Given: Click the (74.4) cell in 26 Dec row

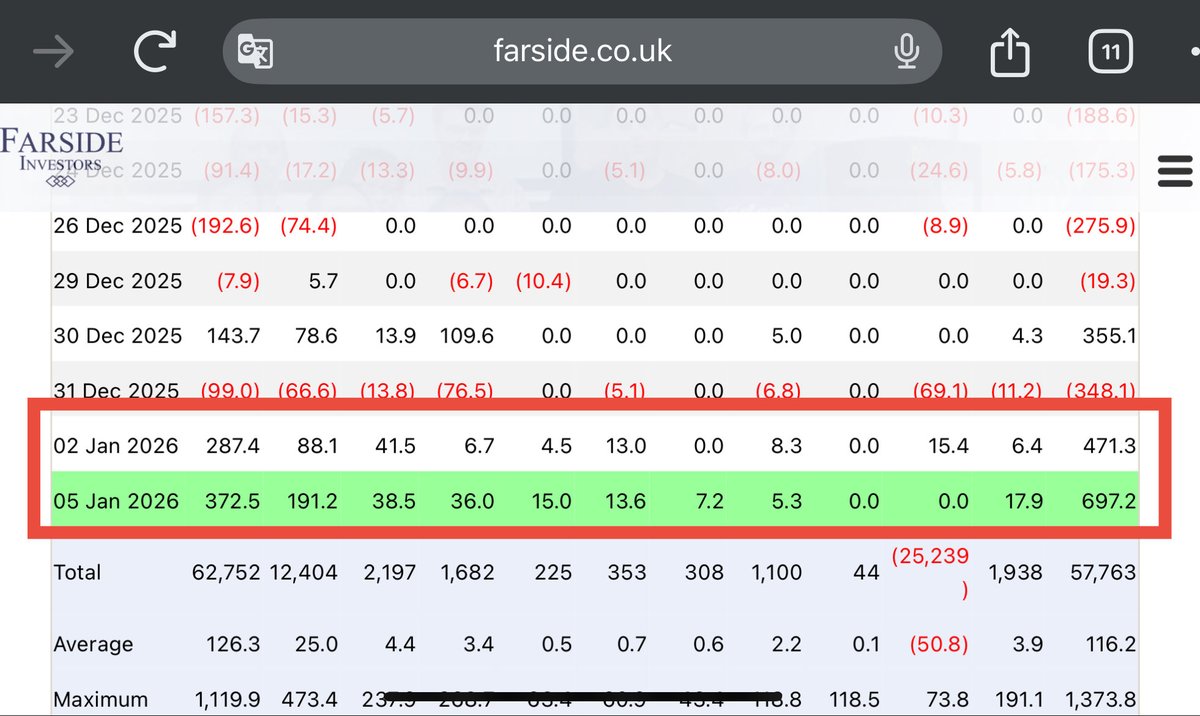Looking at the screenshot, I should (x=309, y=226).
